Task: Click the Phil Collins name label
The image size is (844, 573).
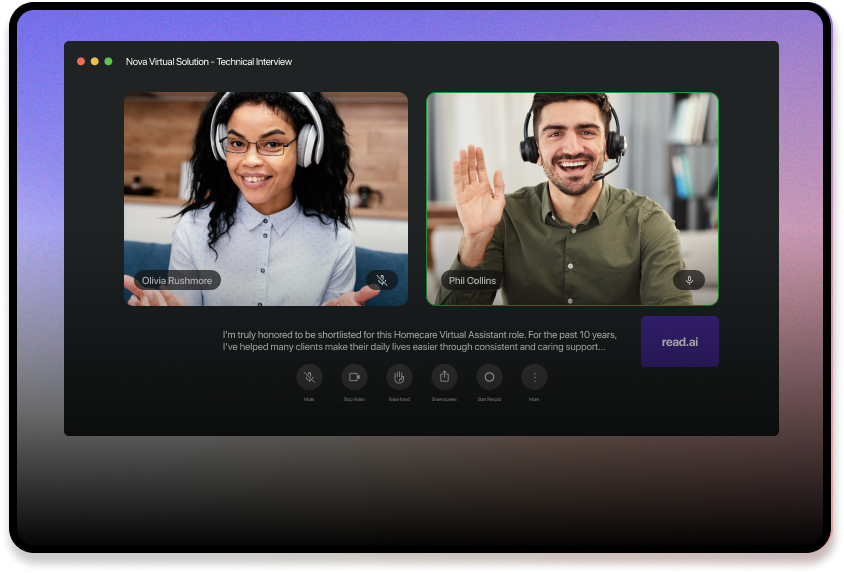Action: (472, 281)
